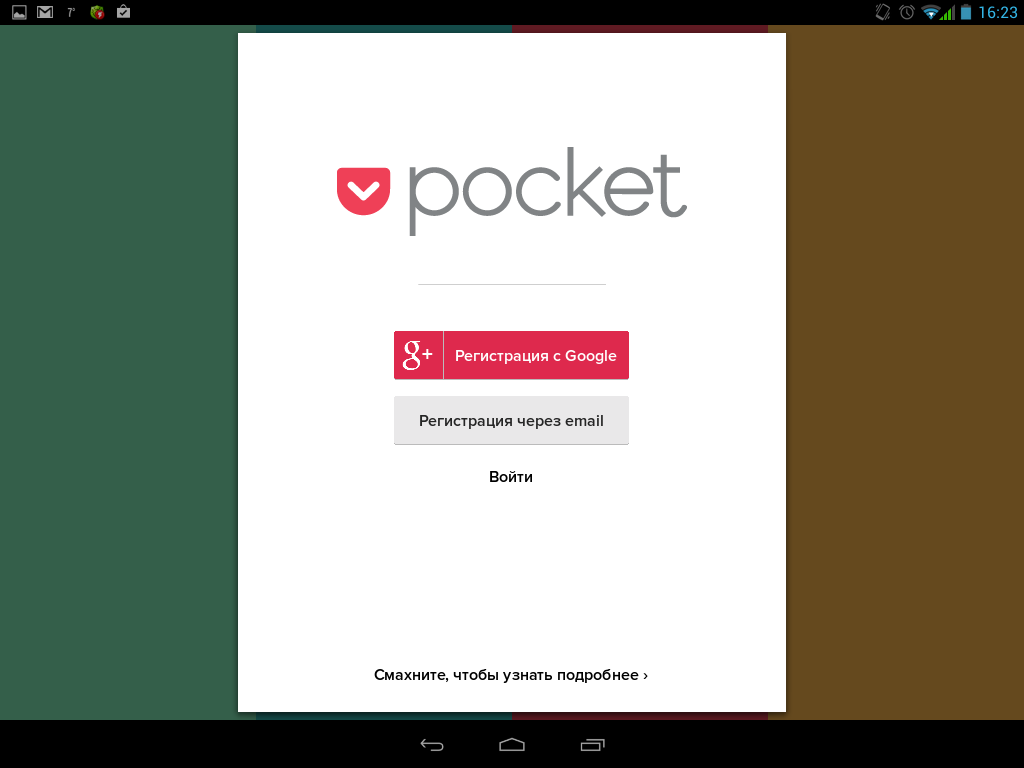1024x768 pixels.
Task: Tap the battery indicator icon
Action: 965,12
